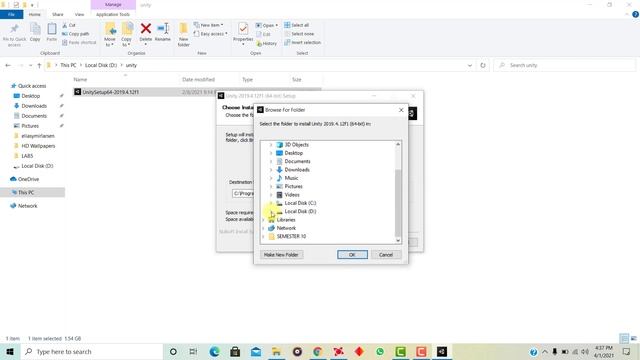
Task: Click the Manage contextual tab
Action: coord(113,4)
